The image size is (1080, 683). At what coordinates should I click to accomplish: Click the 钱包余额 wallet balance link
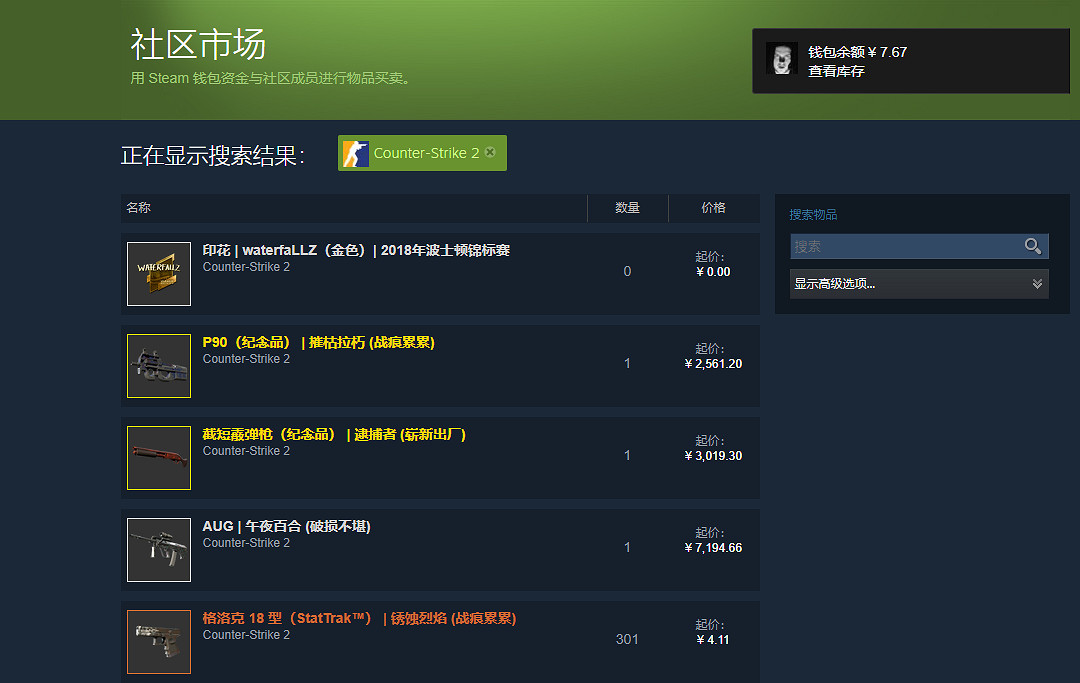tap(857, 52)
